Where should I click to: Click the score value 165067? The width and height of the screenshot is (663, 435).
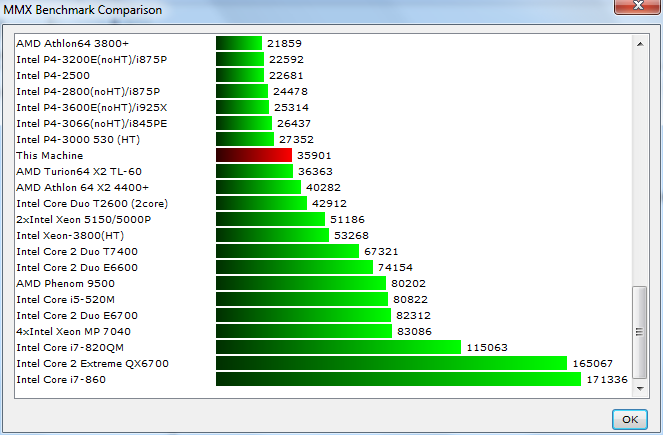tap(592, 364)
